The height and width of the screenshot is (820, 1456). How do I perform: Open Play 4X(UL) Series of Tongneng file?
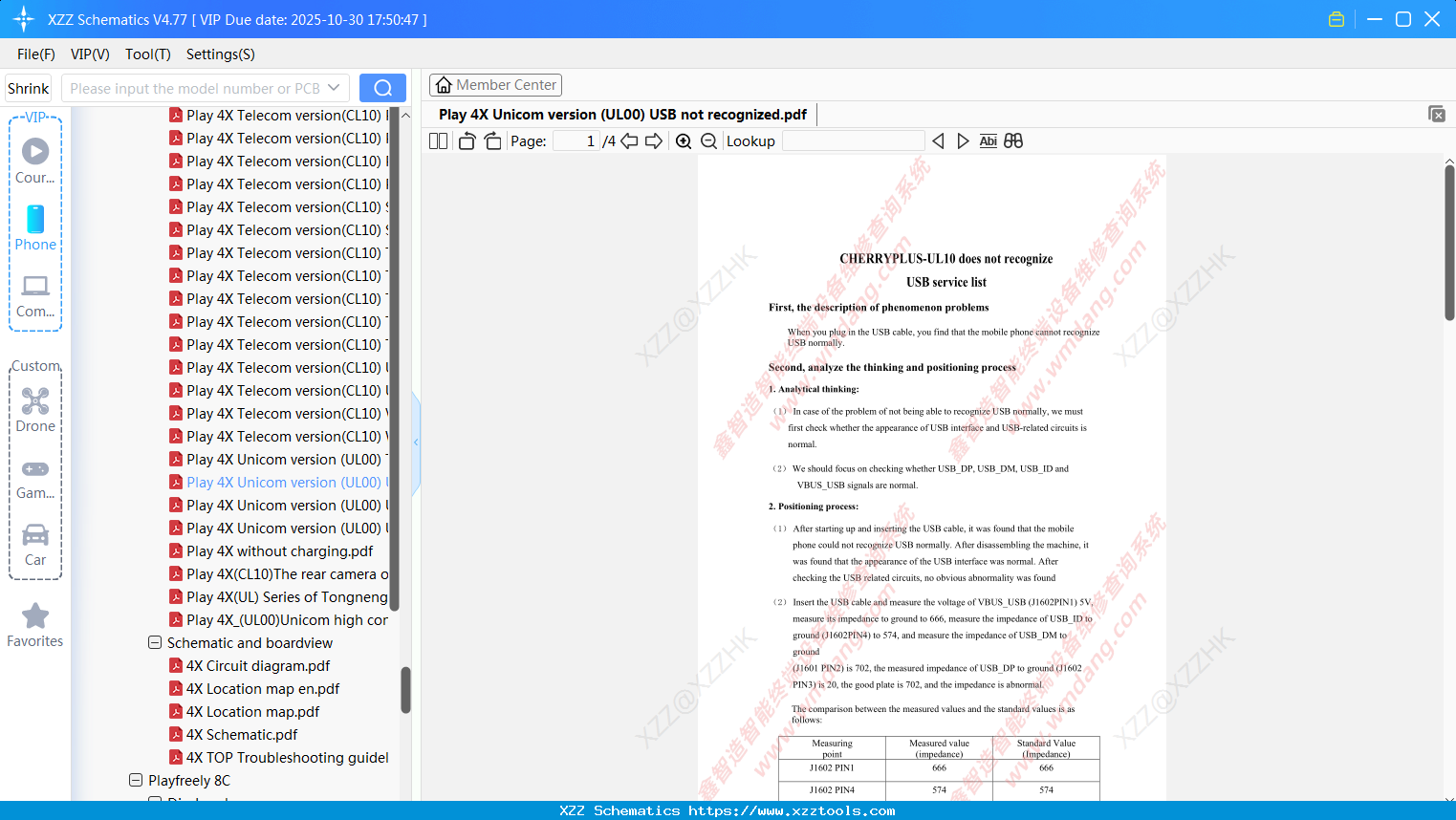(287, 597)
